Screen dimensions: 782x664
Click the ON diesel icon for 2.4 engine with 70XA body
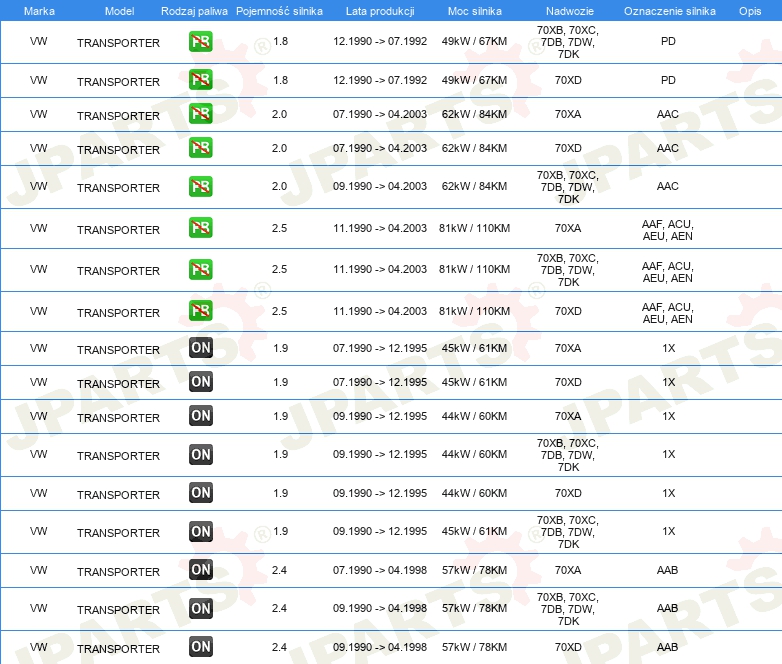point(200,570)
